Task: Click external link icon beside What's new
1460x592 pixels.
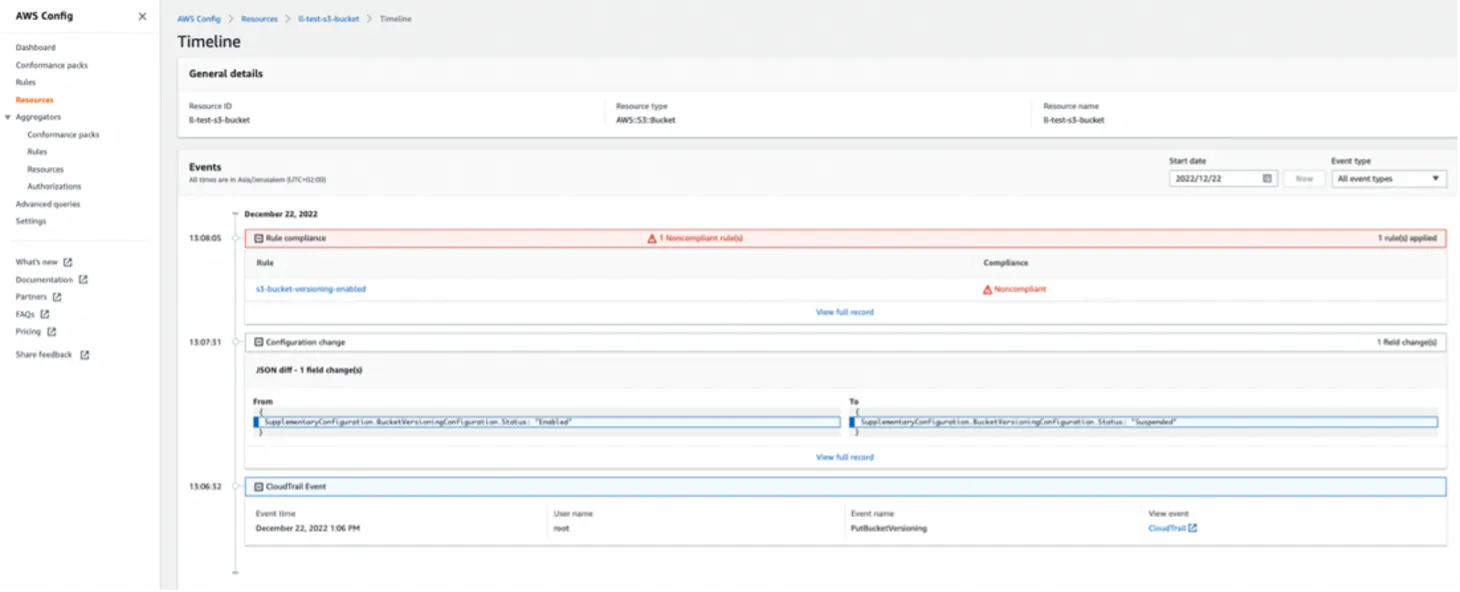Action: [x=68, y=262]
